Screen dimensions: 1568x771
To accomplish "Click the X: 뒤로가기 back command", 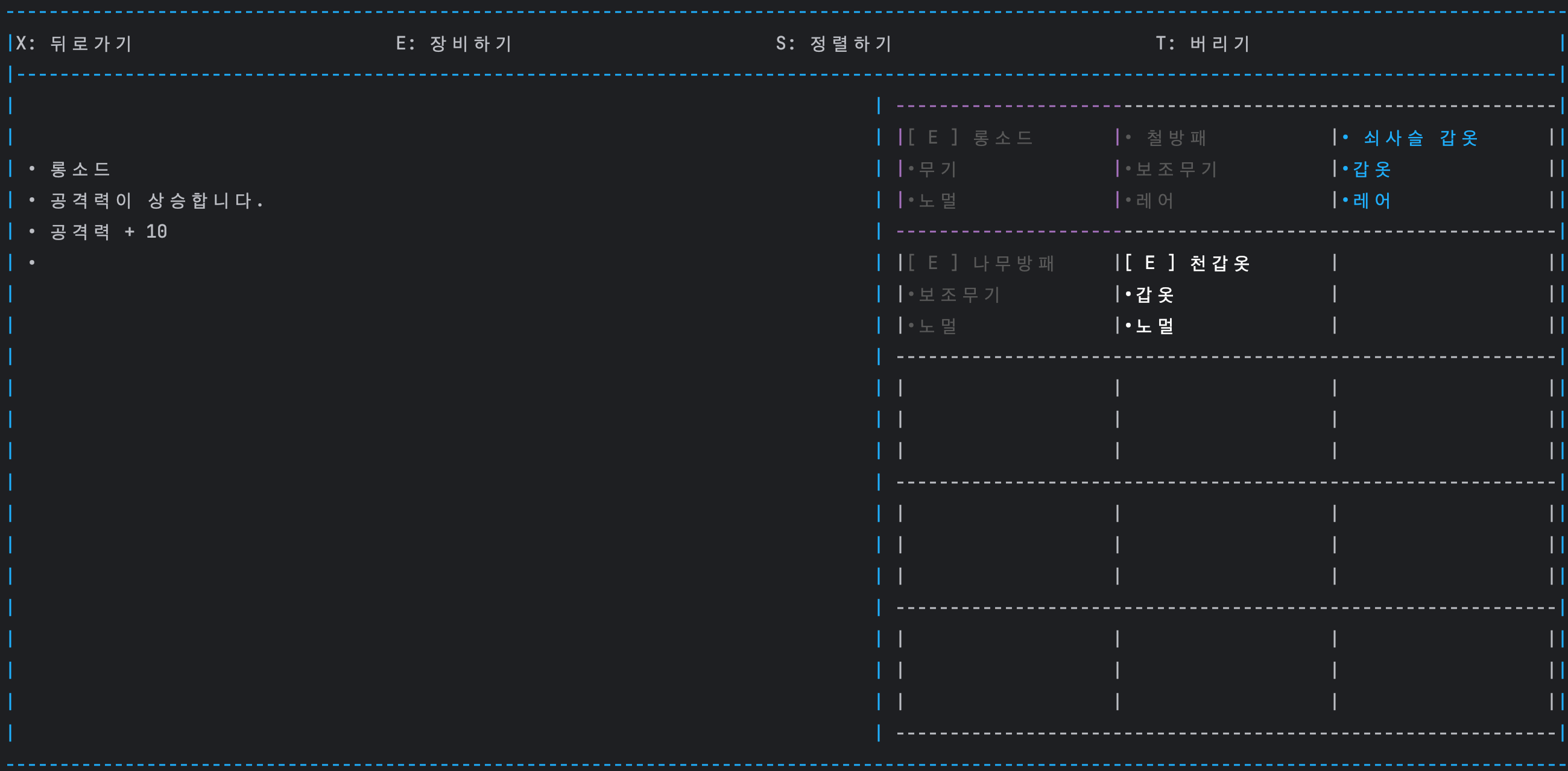I will [x=74, y=43].
